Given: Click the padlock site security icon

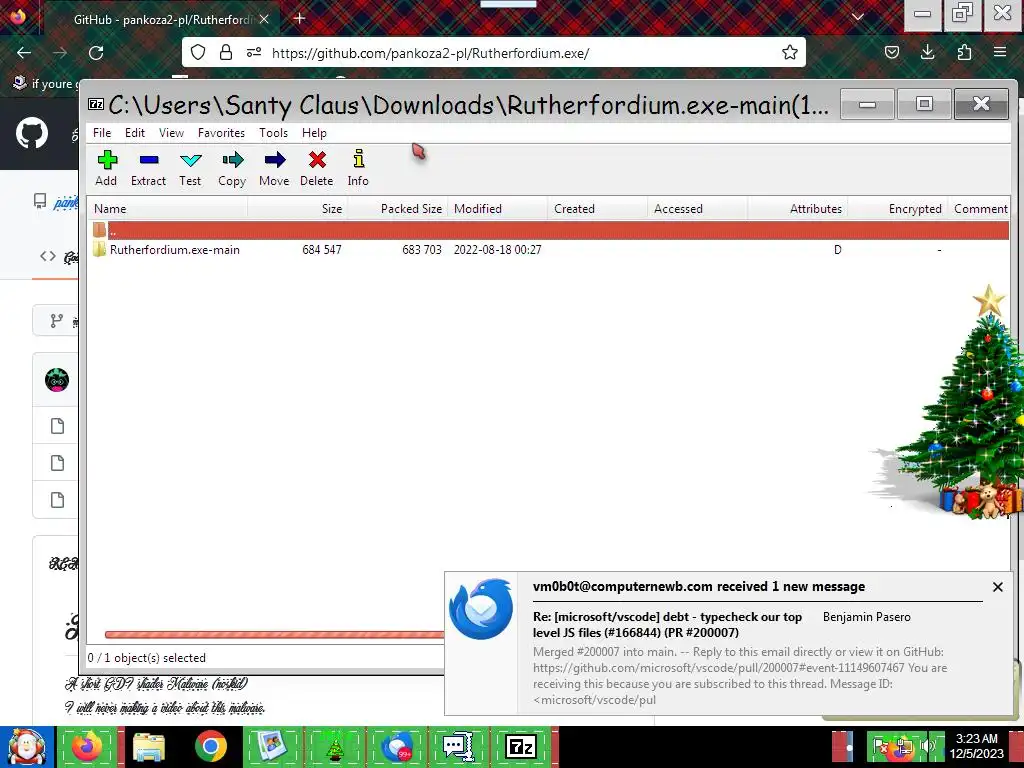Looking at the screenshot, I should point(226,53).
